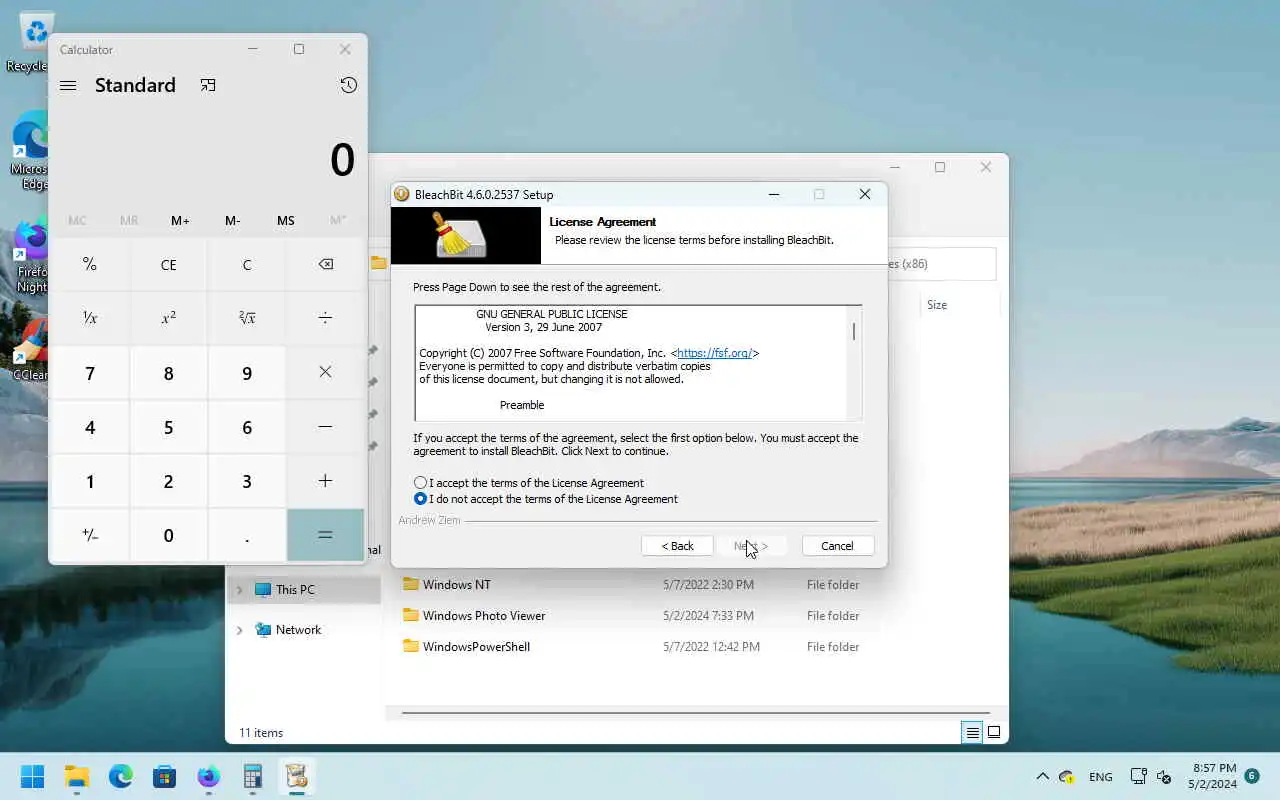Show hidden system tray icons chevron
This screenshot has height=800, width=1280.
[1042, 776]
